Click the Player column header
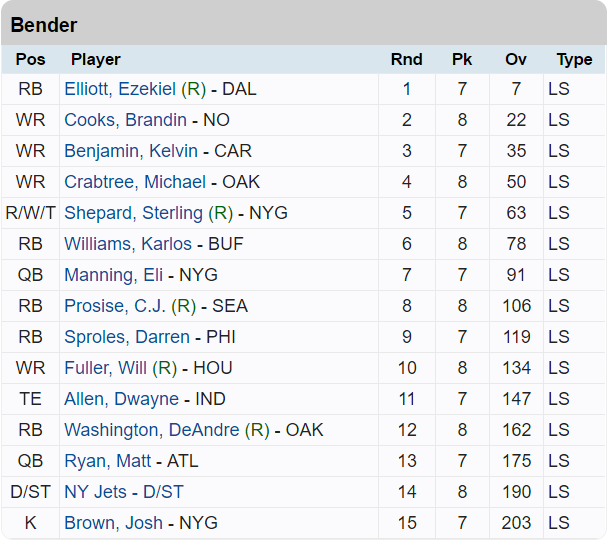The image size is (608, 548). (x=96, y=60)
